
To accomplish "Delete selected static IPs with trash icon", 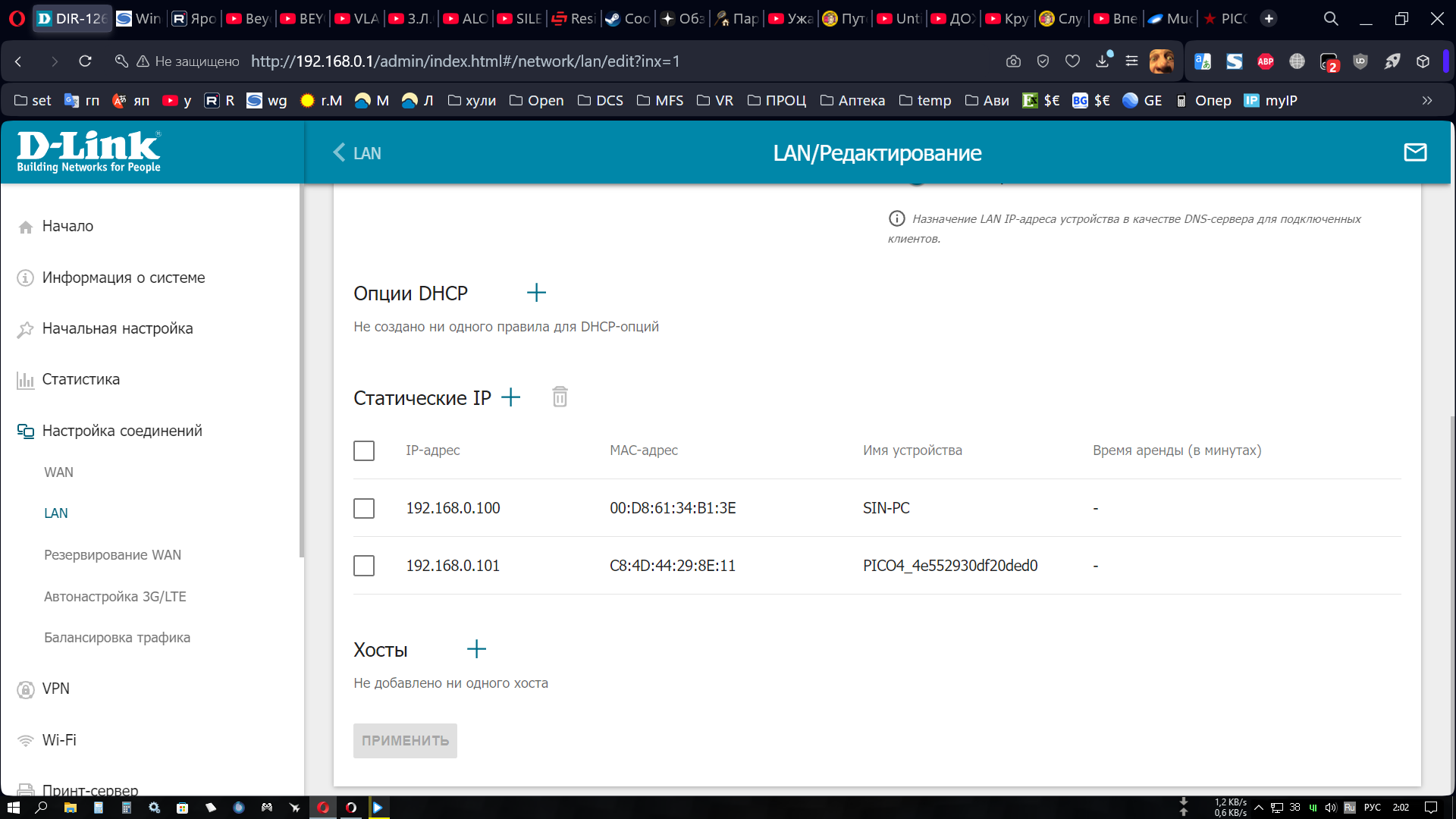I will tap(560, 397).
